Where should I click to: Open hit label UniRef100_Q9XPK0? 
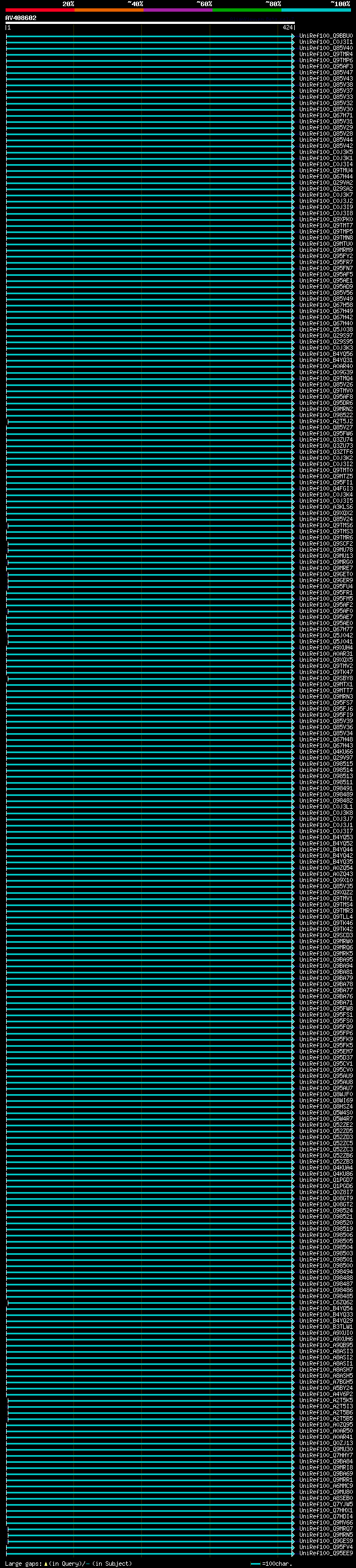tap(326, 219)
